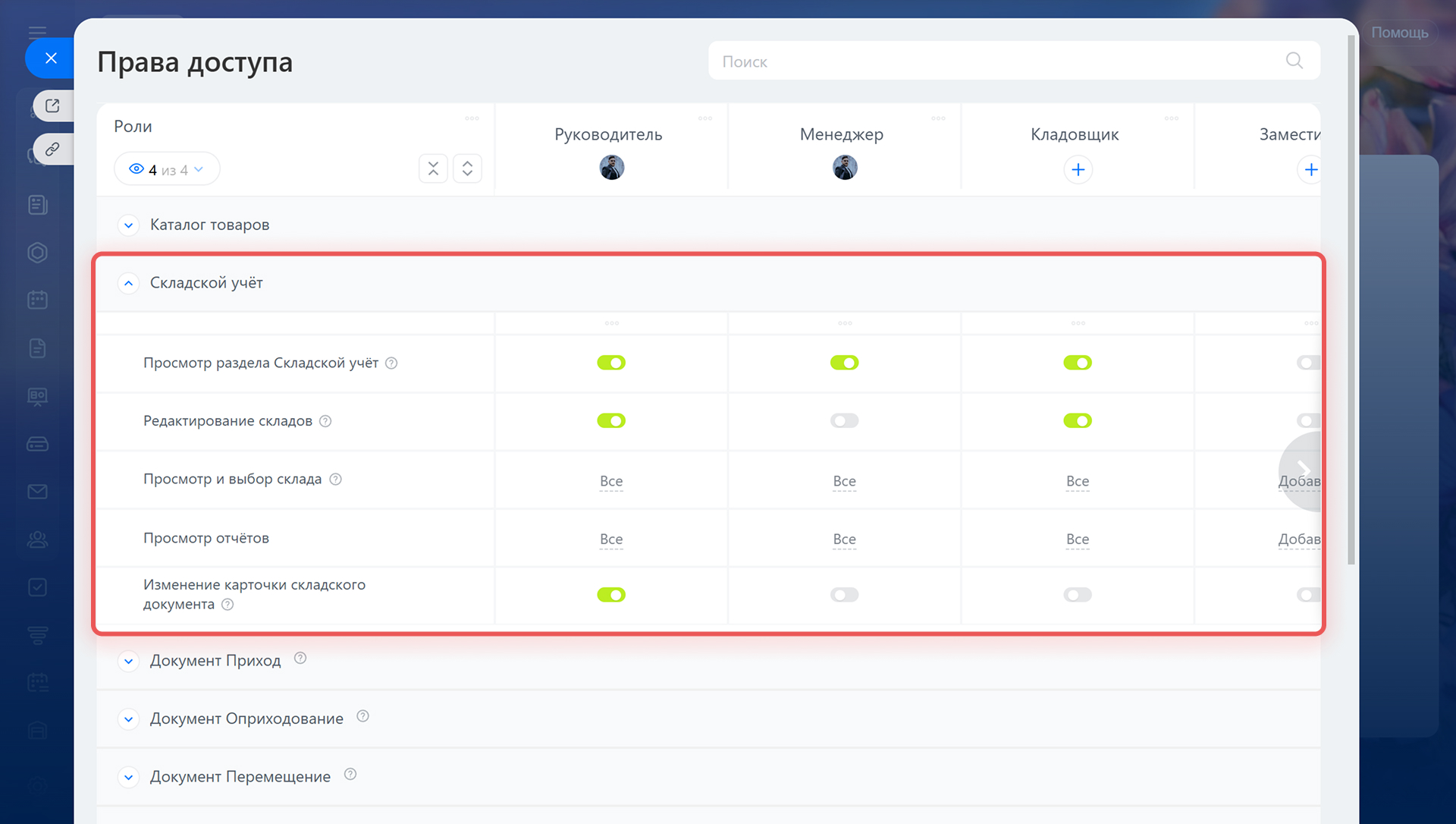The height and width of the screenshot is (824, 1456).
Task: Click the copy link icon
Action: pyautogui.click(x=52, y=149)
